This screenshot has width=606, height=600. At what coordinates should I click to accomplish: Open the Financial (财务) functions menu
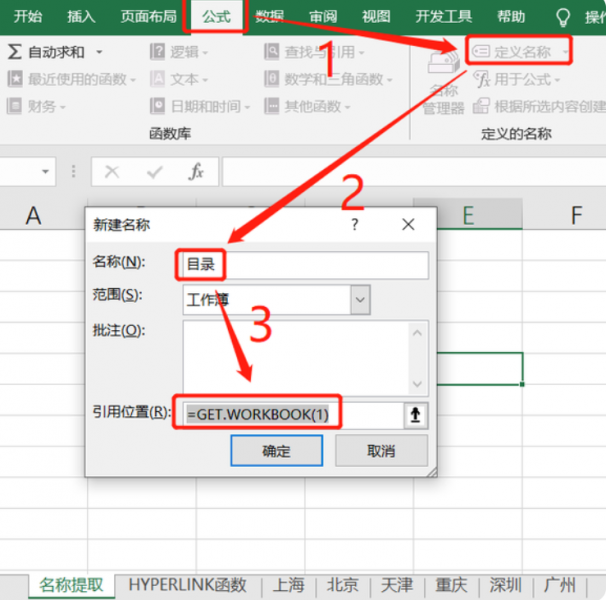tap(36, 106)
